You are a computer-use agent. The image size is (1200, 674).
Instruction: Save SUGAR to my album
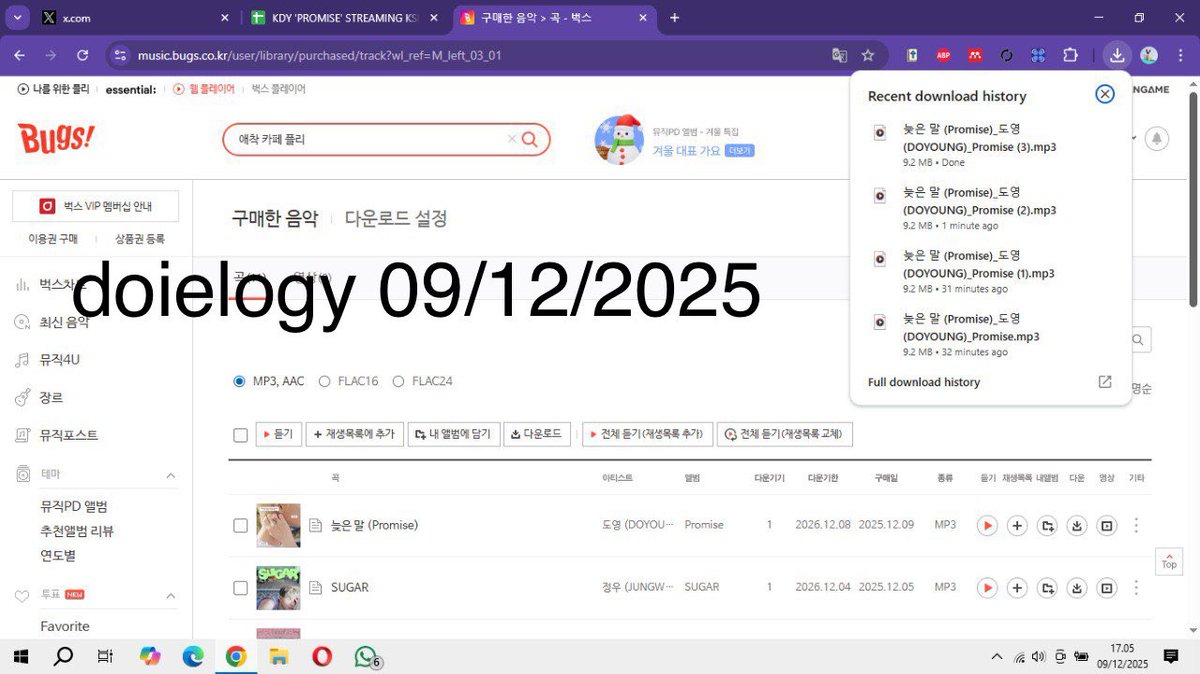[x=1047, y=587]
